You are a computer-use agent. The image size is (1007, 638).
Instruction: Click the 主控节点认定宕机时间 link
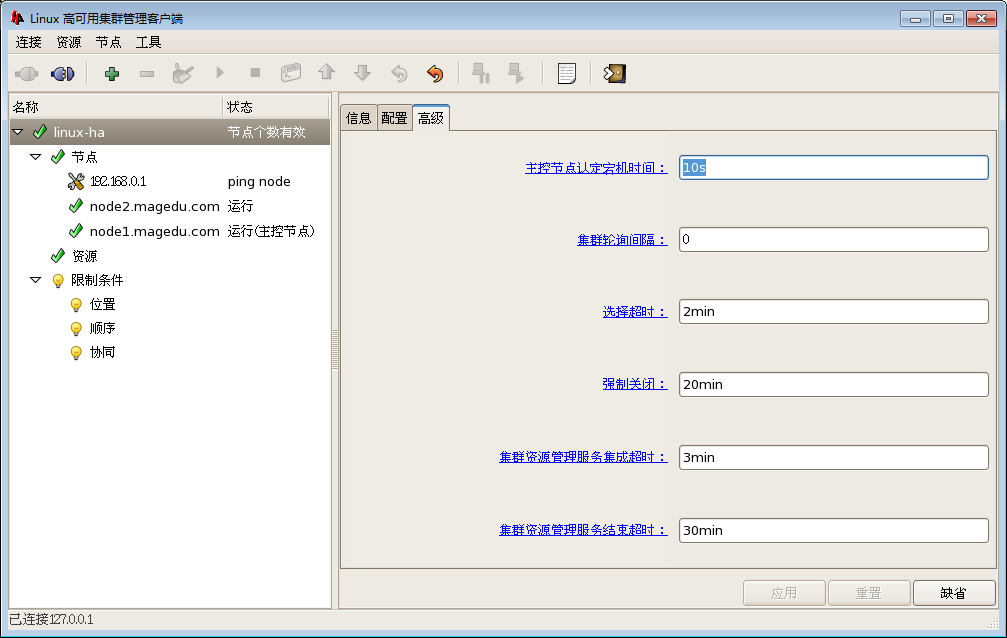596,168
